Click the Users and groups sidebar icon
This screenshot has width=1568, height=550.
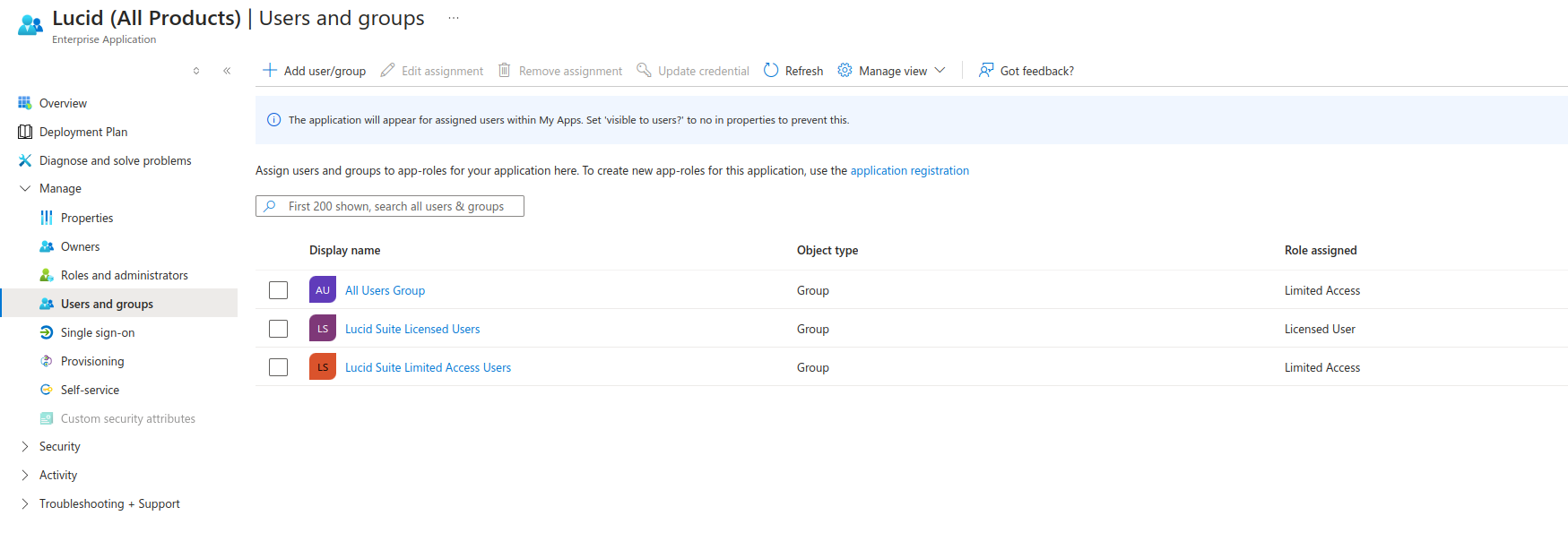point(47,304)
